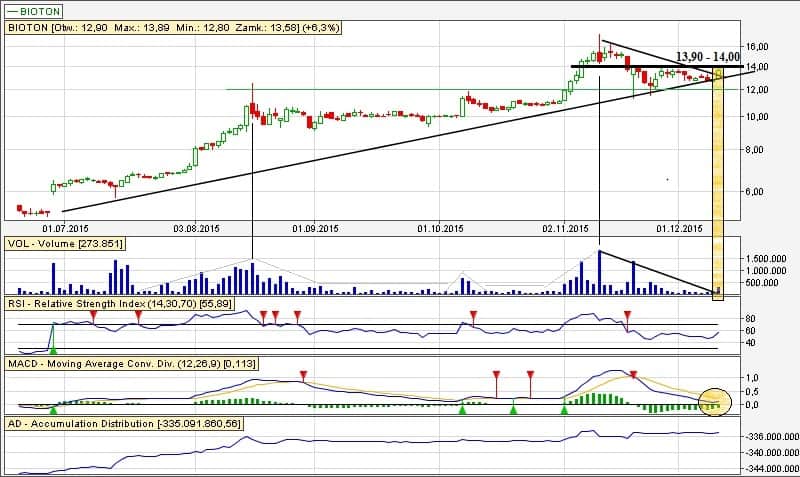Click the rightmost red sell marker in RSI
The image size is (800, 477).
coord(627,315)
